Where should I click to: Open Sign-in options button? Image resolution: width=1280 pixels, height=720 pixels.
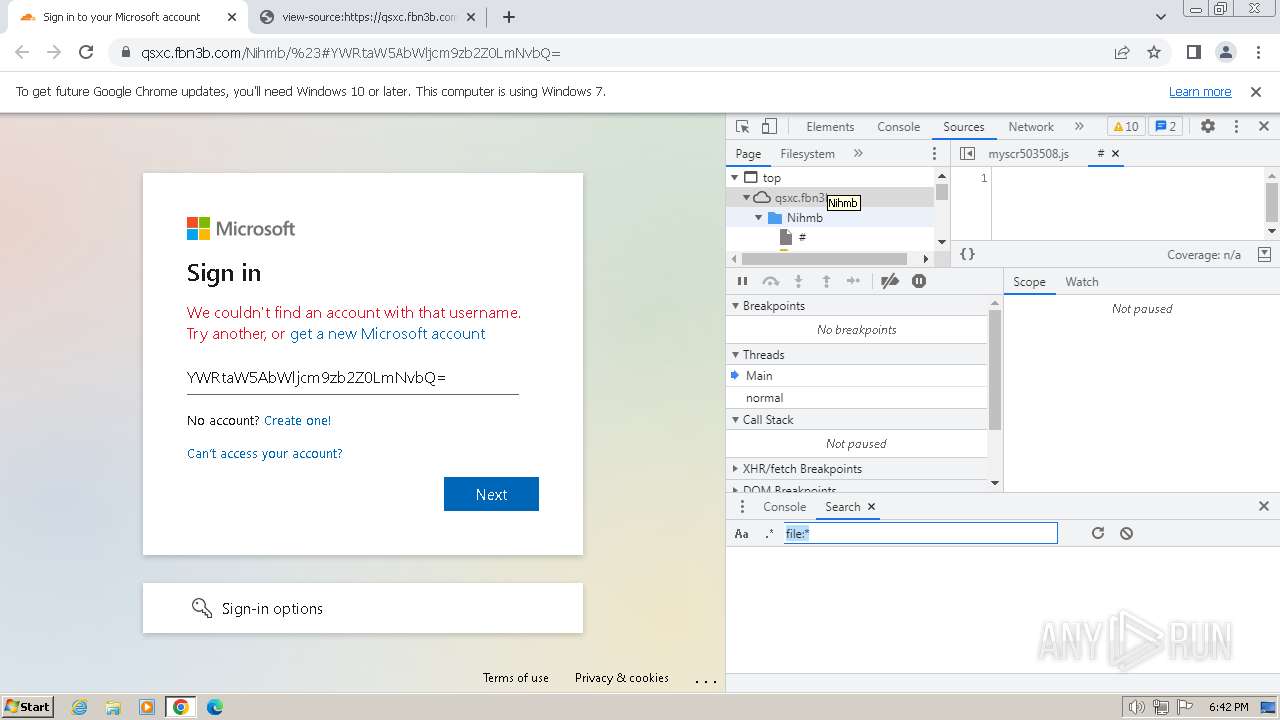coord(363,608)
